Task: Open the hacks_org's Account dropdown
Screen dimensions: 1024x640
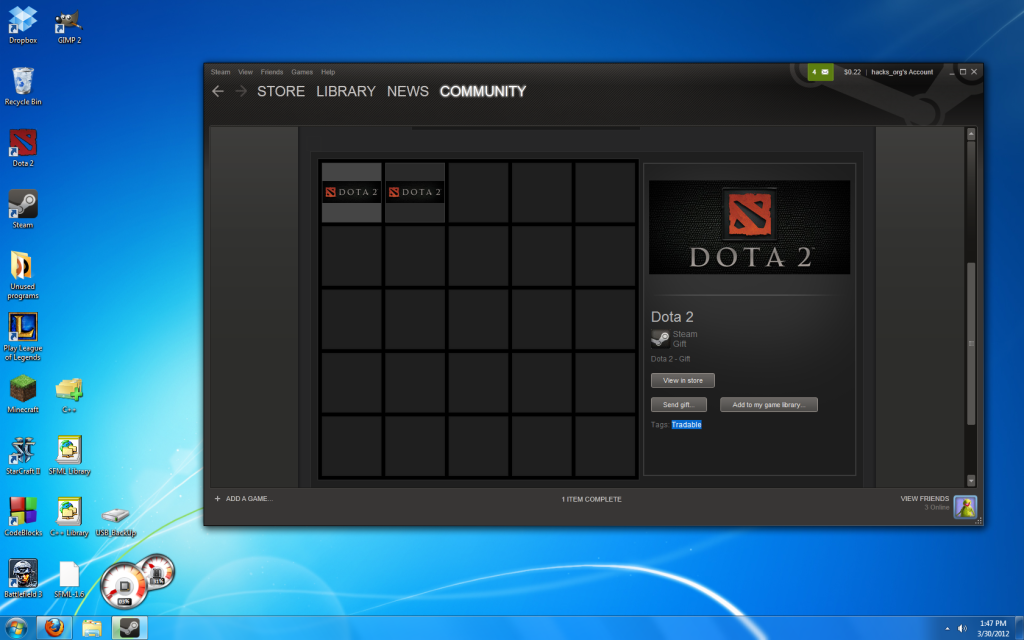Action: pos(903,72)
